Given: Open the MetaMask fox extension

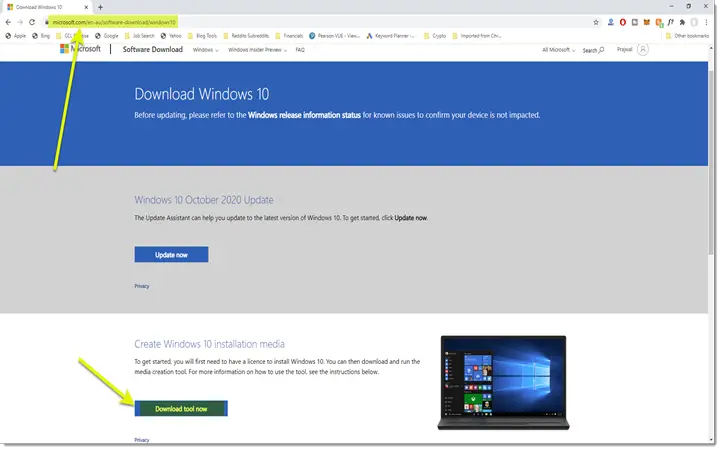Looking at the screenshot, I should 647,22.
